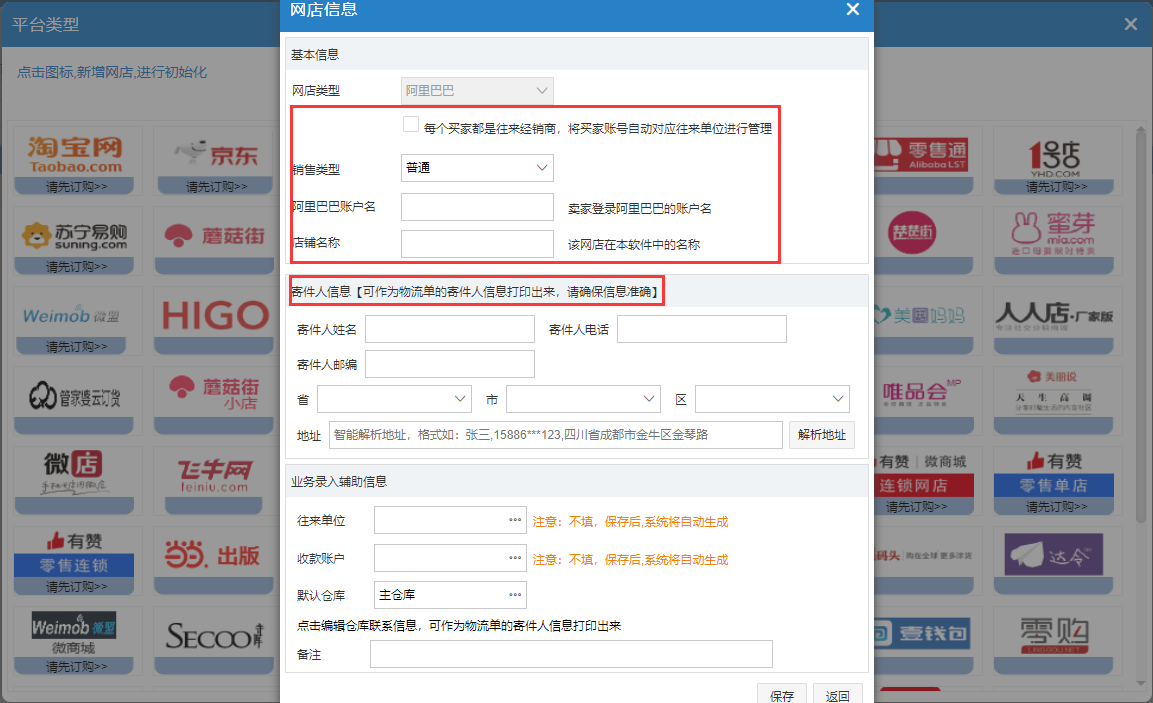1153x703 pixels.
Task: Choose the 有赞零售连锁 platform icon
Action: pos(74,553)
